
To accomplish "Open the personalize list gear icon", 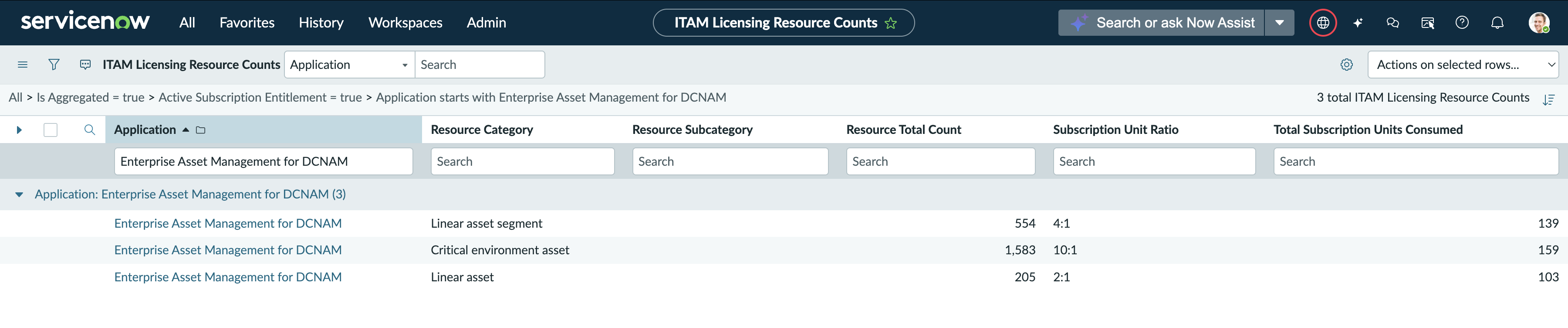I will (1346, 65).
